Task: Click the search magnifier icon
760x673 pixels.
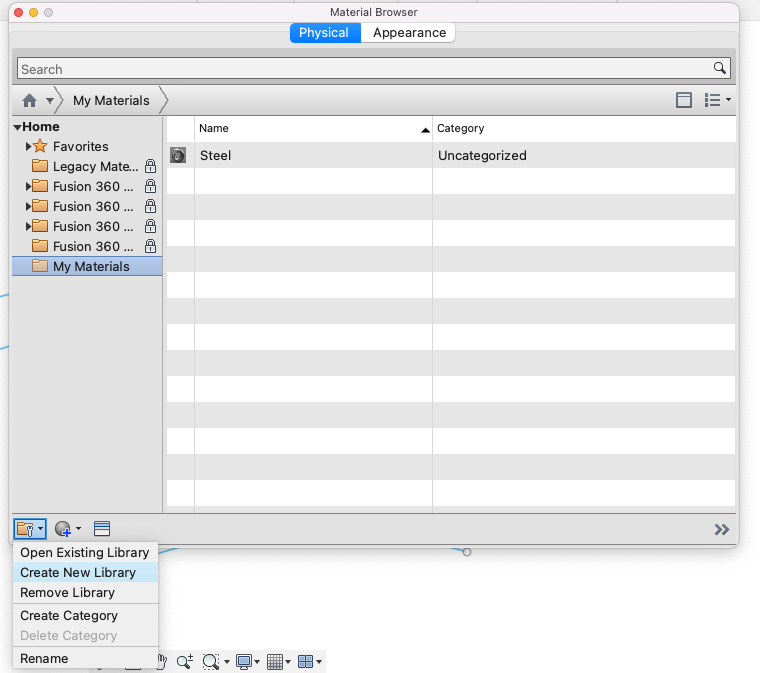Action: point(720,68)
